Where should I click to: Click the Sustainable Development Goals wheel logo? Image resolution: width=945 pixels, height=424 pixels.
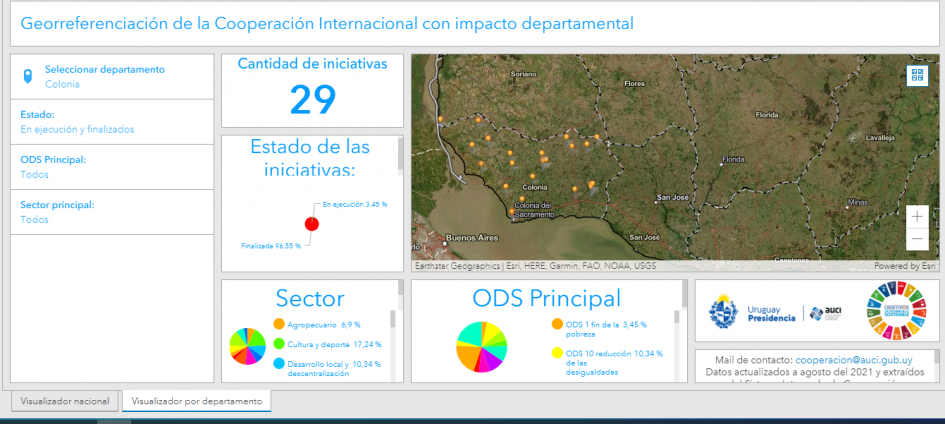point(896,311)
